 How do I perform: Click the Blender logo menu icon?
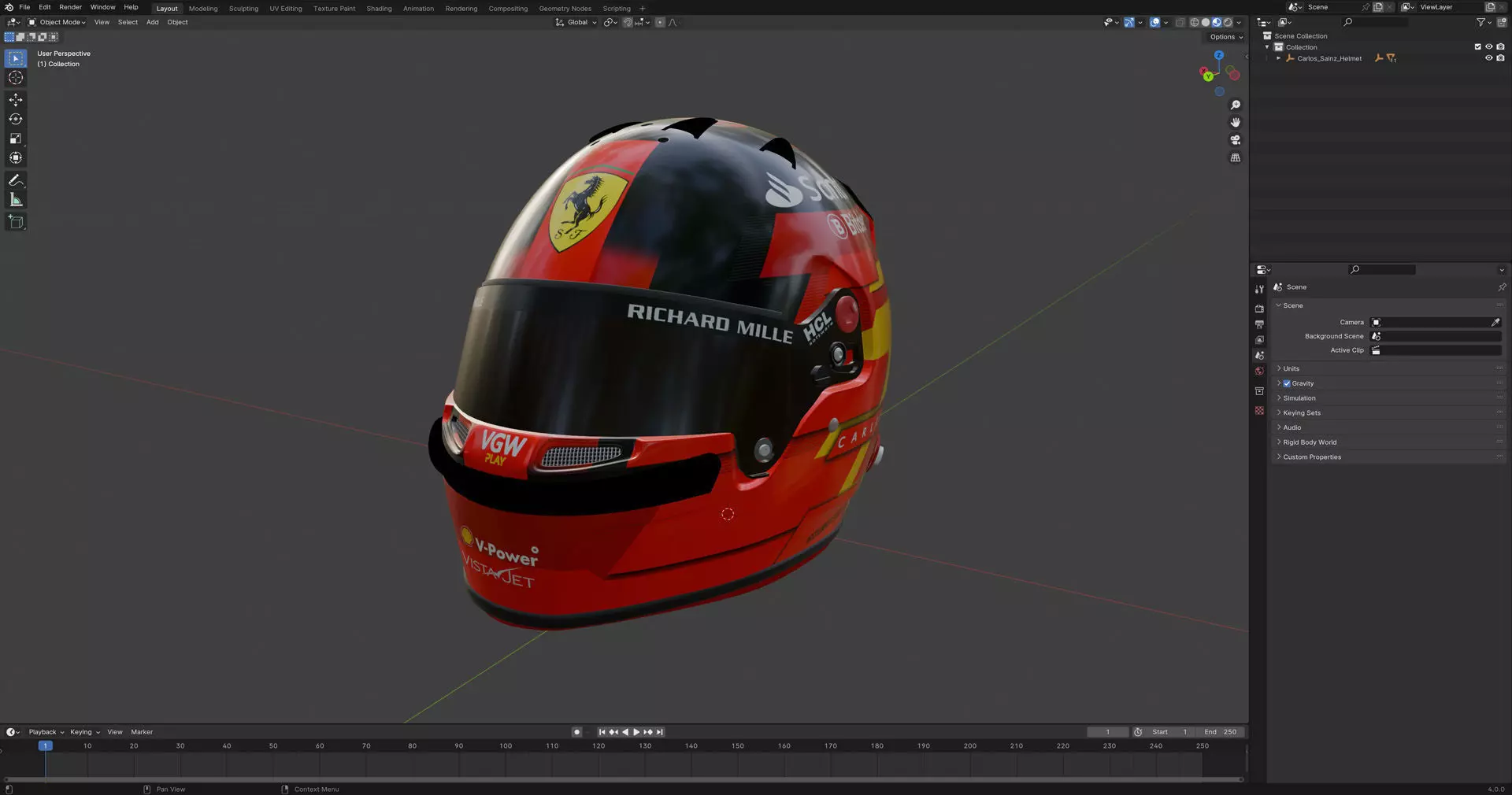pos(9,7)
